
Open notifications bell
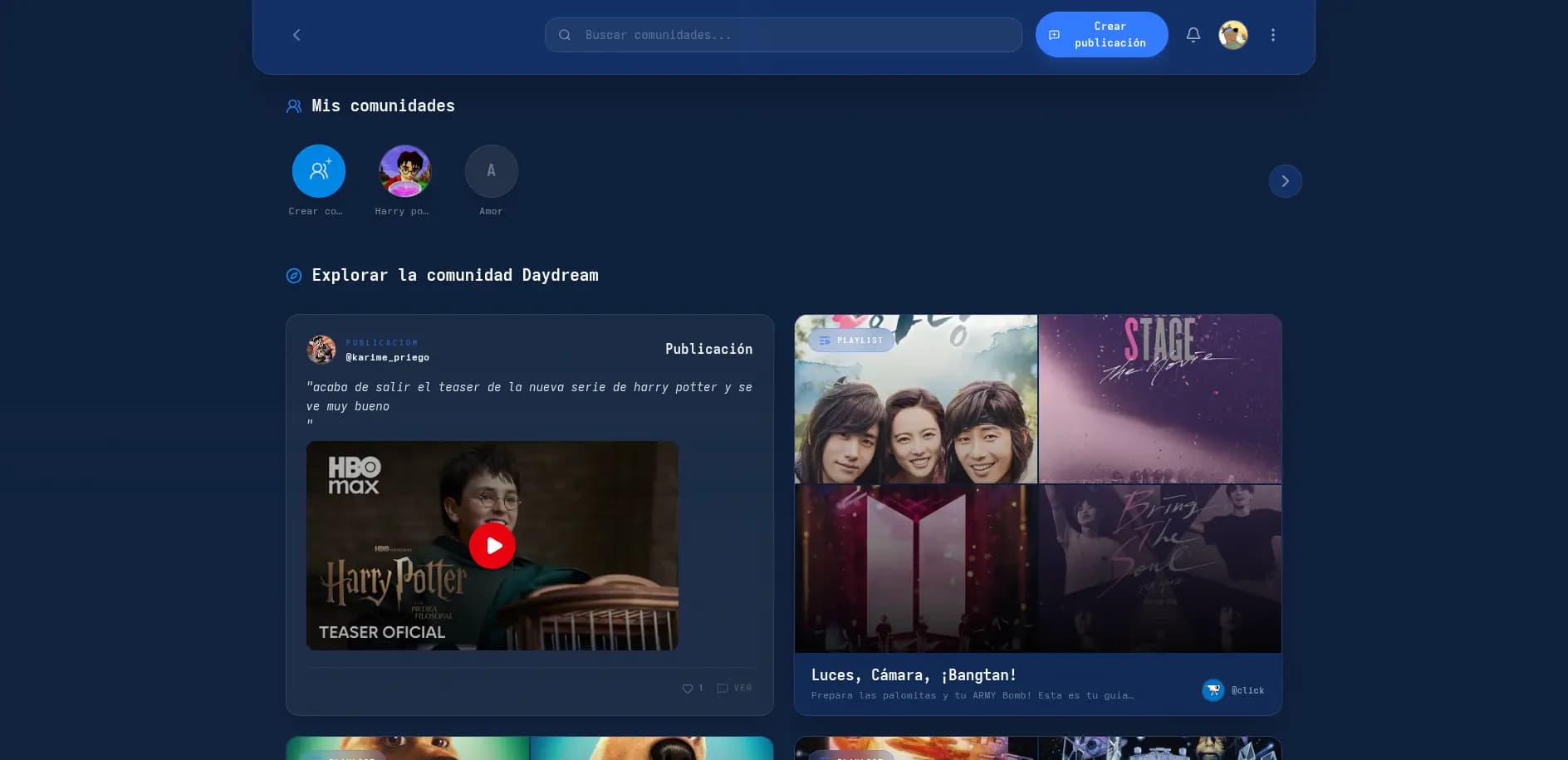coord(1193,35)
